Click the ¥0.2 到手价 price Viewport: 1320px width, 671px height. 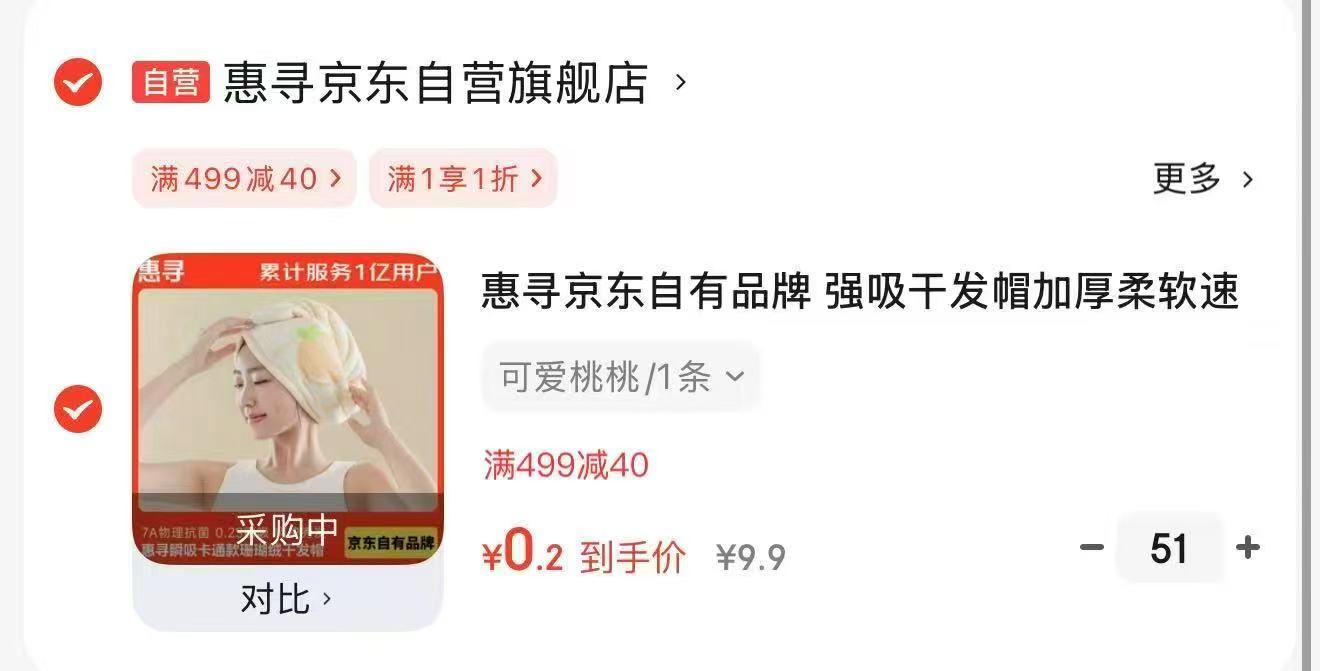pos(584,553)
